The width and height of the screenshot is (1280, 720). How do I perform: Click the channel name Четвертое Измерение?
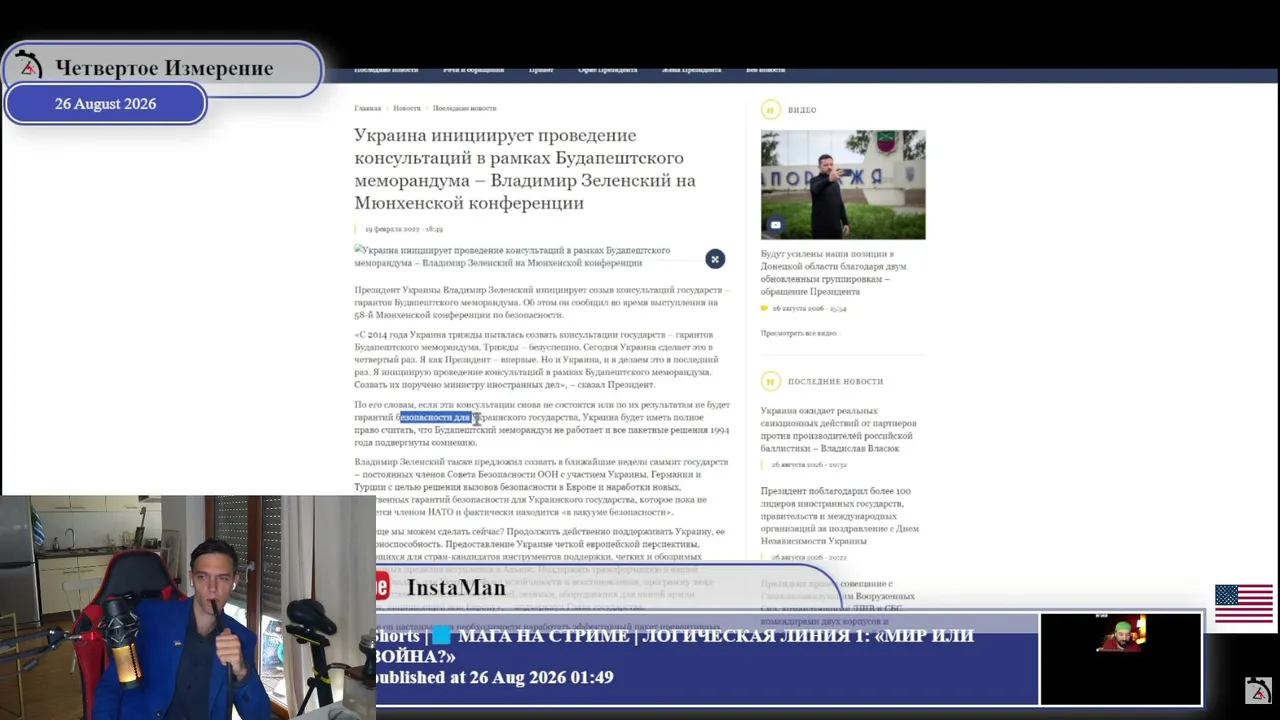[164, 68]
